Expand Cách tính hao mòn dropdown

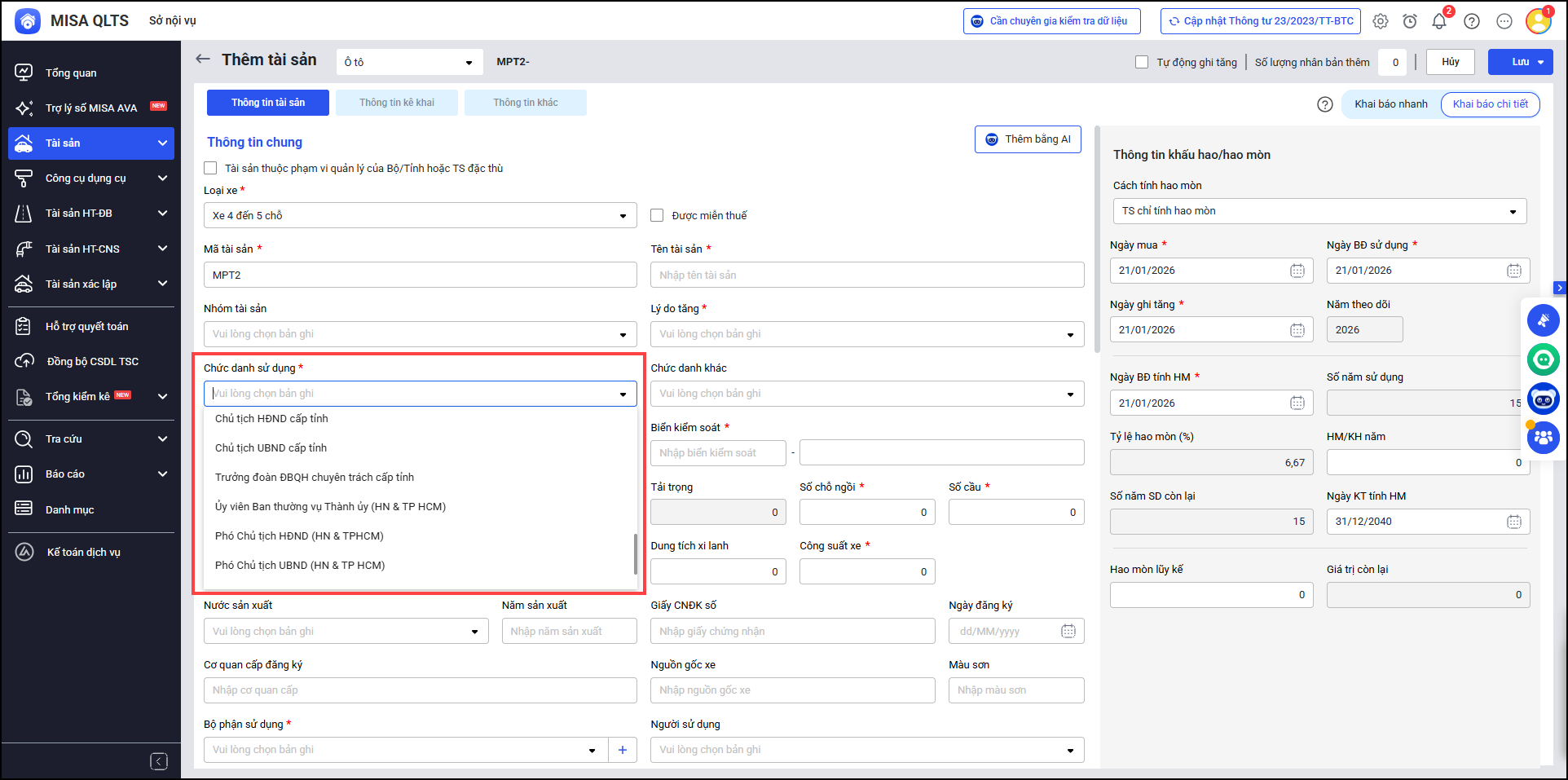(x=1513, y=211)
